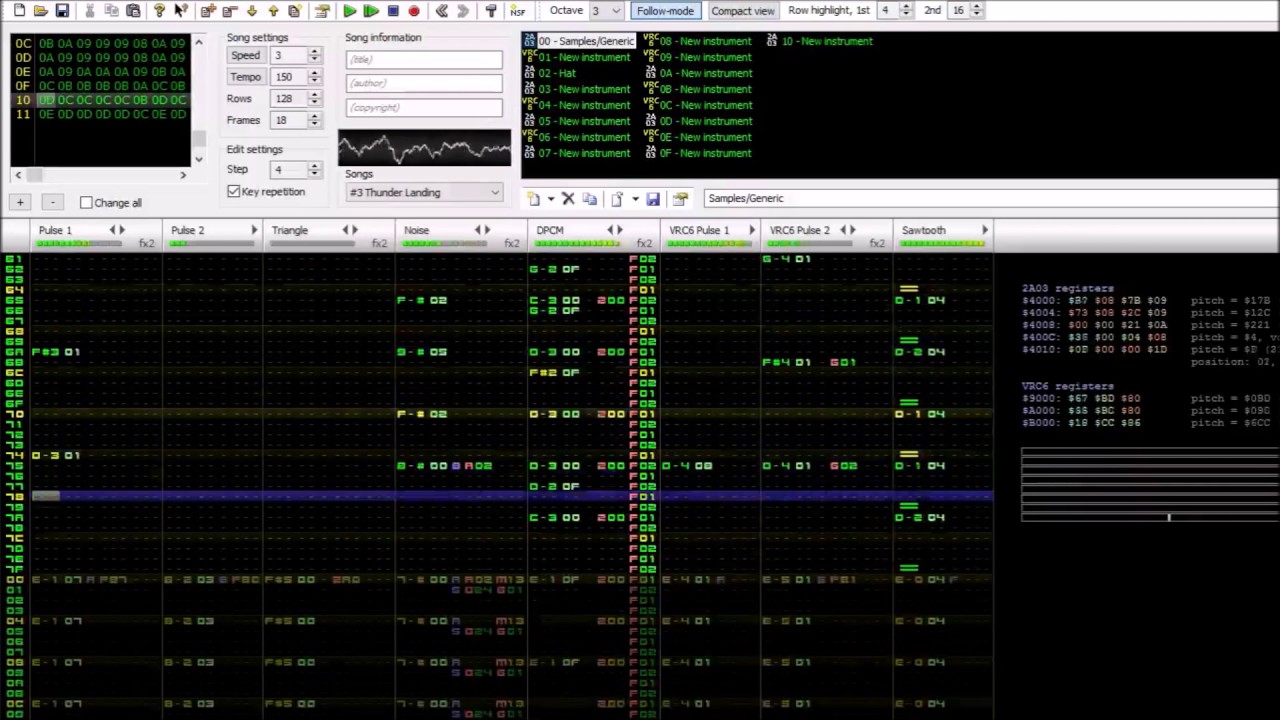
Task: Open the Octave dropdown
Action: [x=604, y=10]
